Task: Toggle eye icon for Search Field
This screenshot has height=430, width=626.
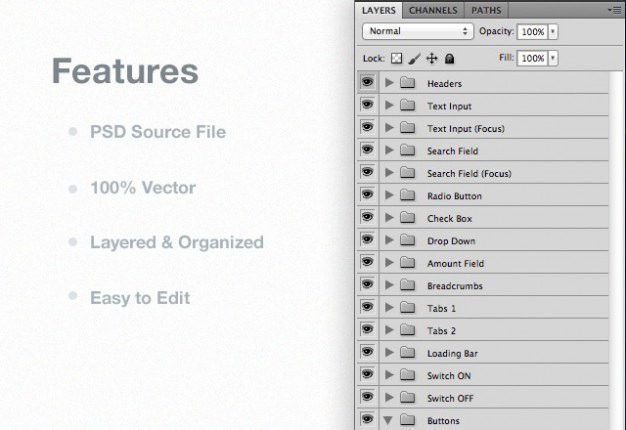Action: pos(367,149)
